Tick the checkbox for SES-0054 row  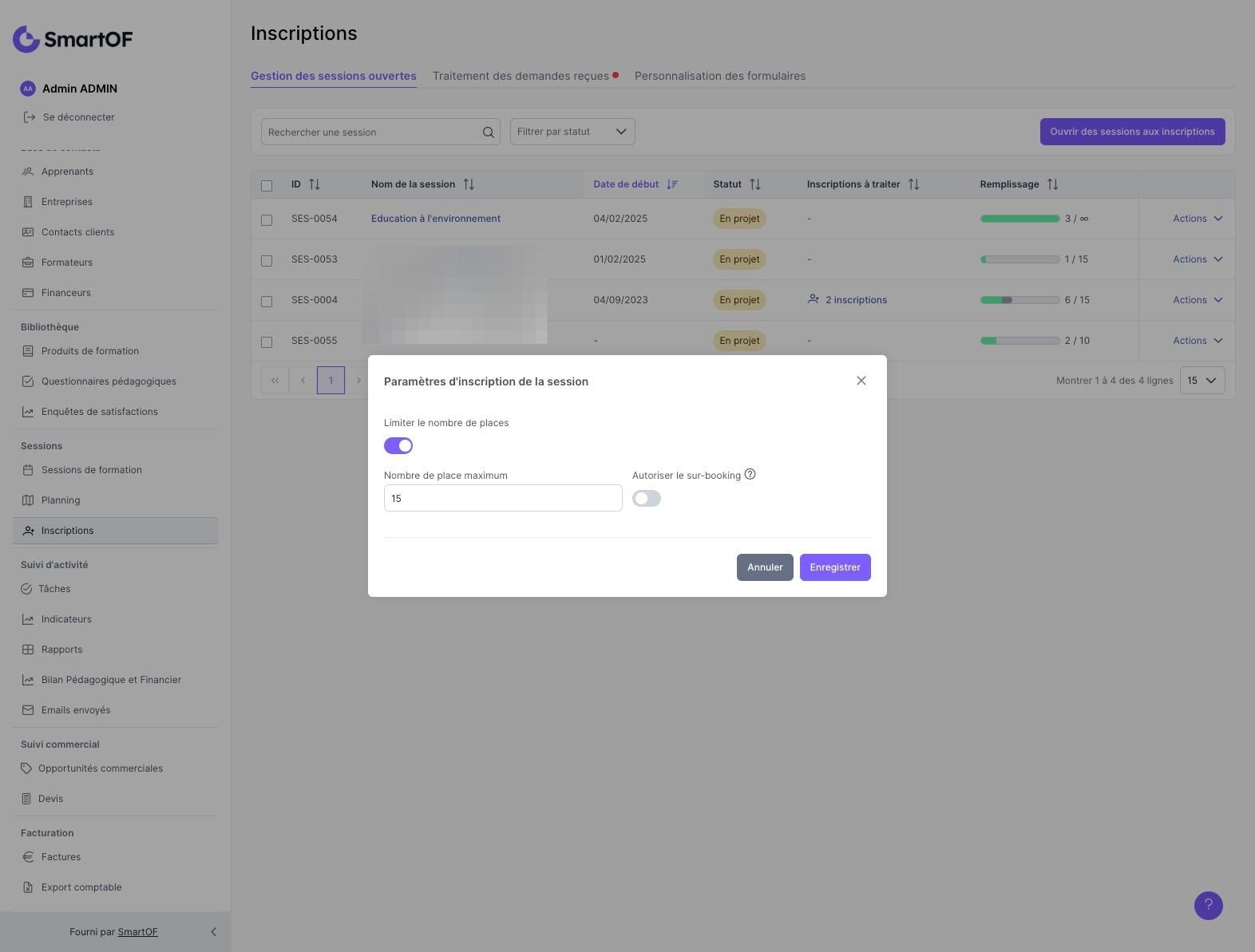tap(267, 219)
